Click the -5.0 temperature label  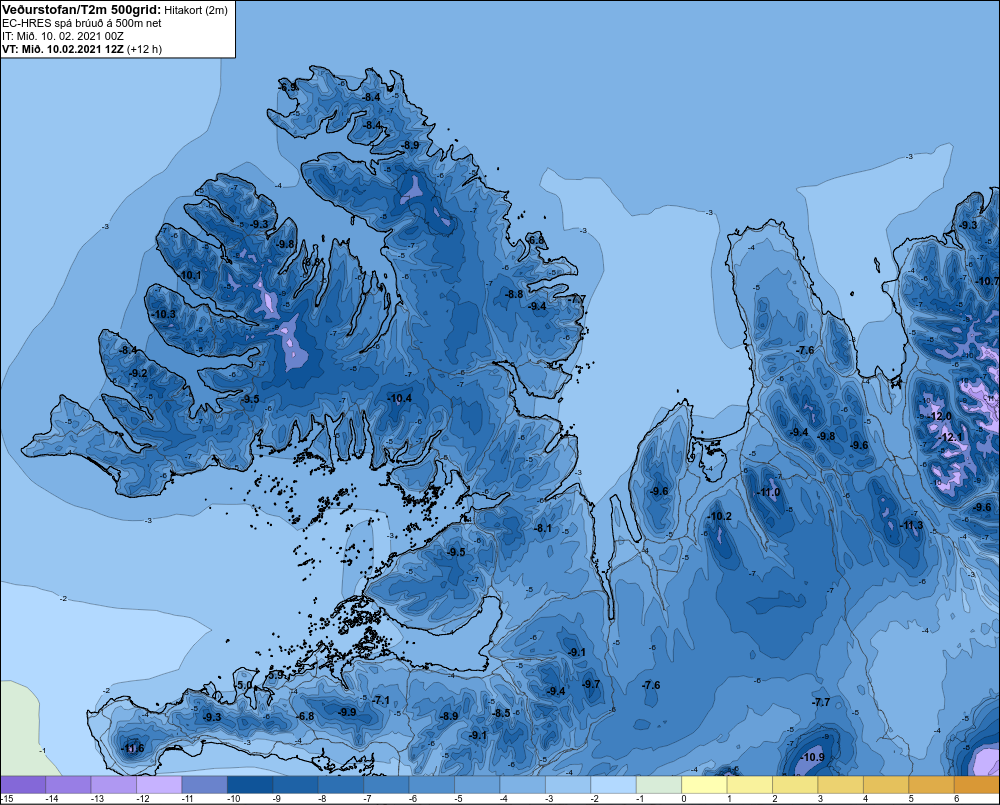(244, 685)
